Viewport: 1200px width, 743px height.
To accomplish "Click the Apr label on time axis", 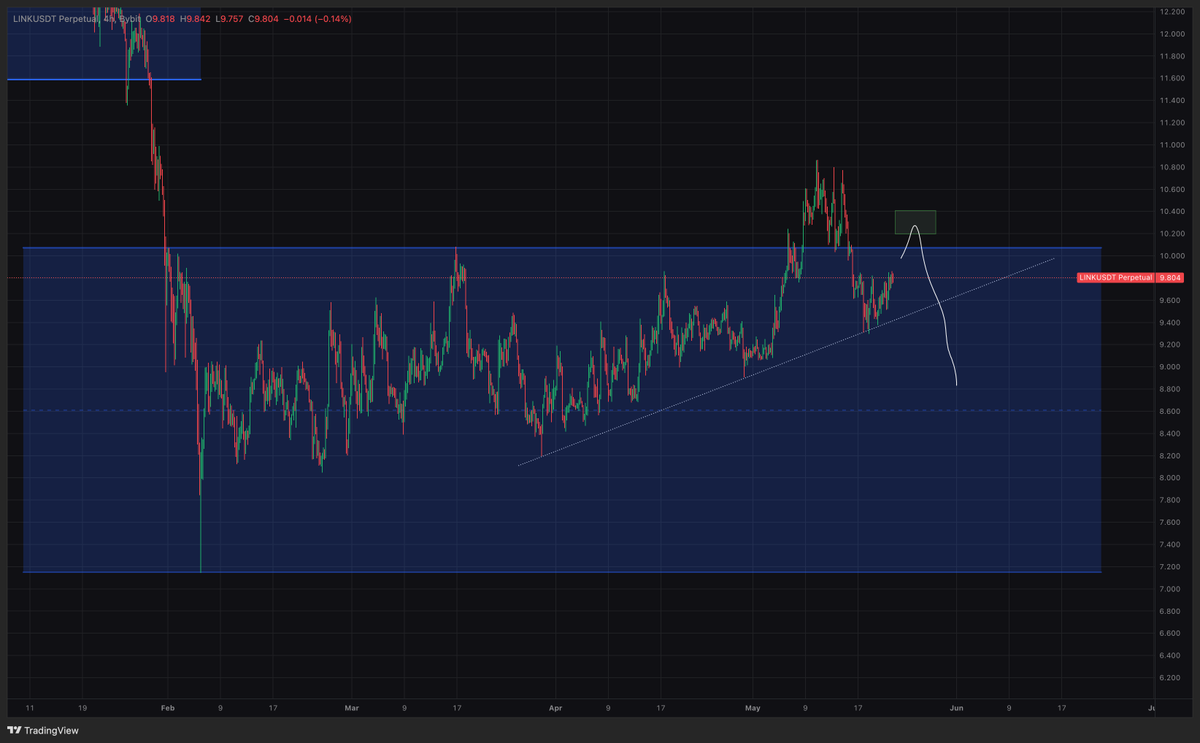I will [x=555, y=708].
